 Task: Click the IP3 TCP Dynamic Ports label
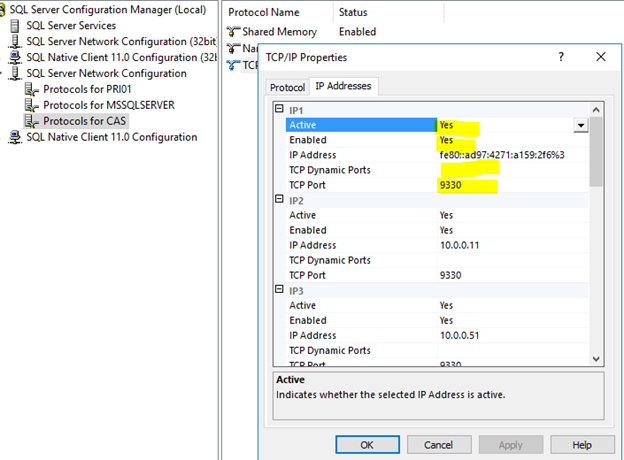[330, 351]
